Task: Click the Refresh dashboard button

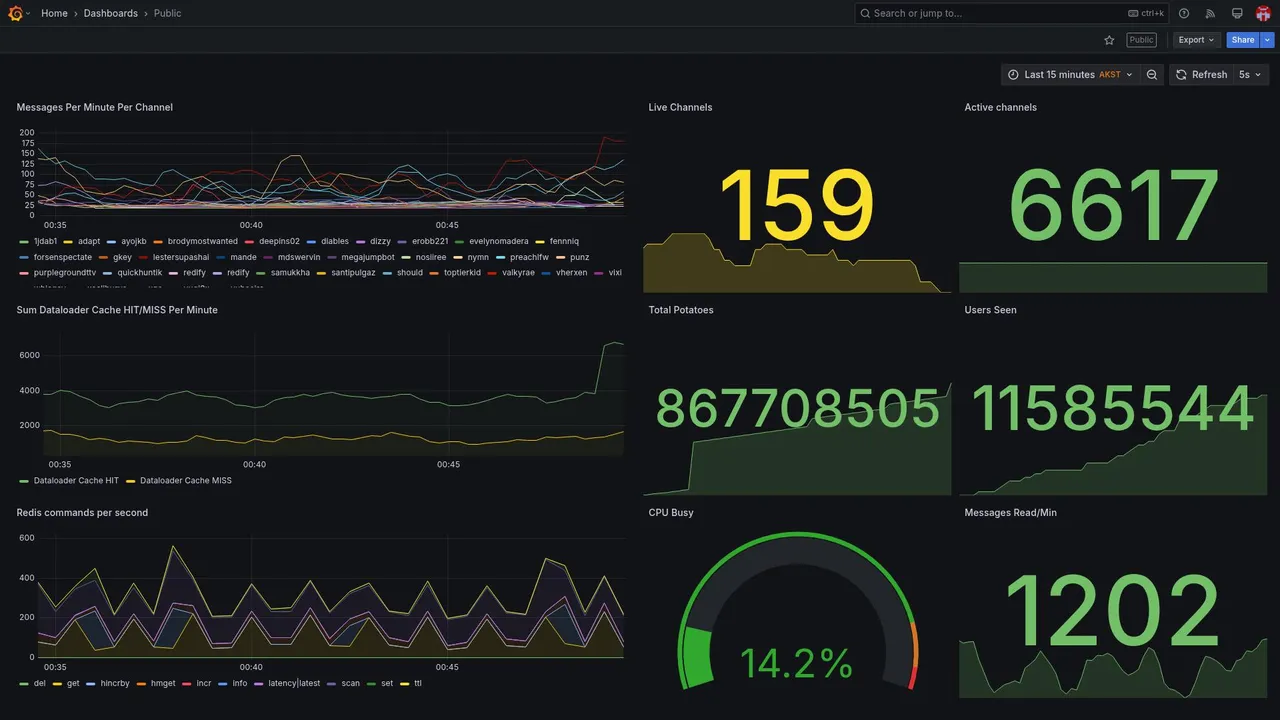Action: [x=1200, y=75]
